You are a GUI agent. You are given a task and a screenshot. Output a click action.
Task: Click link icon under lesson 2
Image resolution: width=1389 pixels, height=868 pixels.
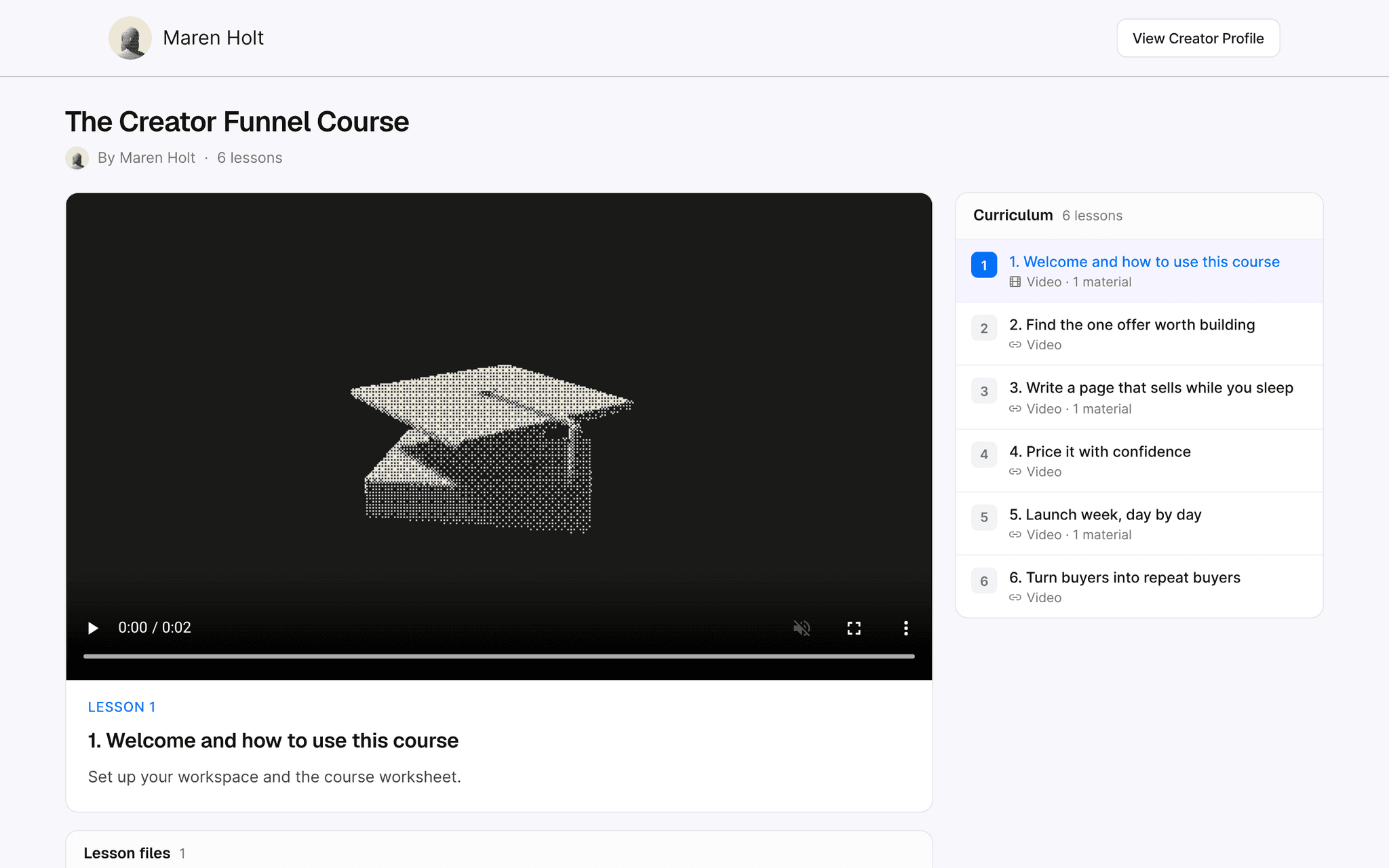(x=1015, y=345)
